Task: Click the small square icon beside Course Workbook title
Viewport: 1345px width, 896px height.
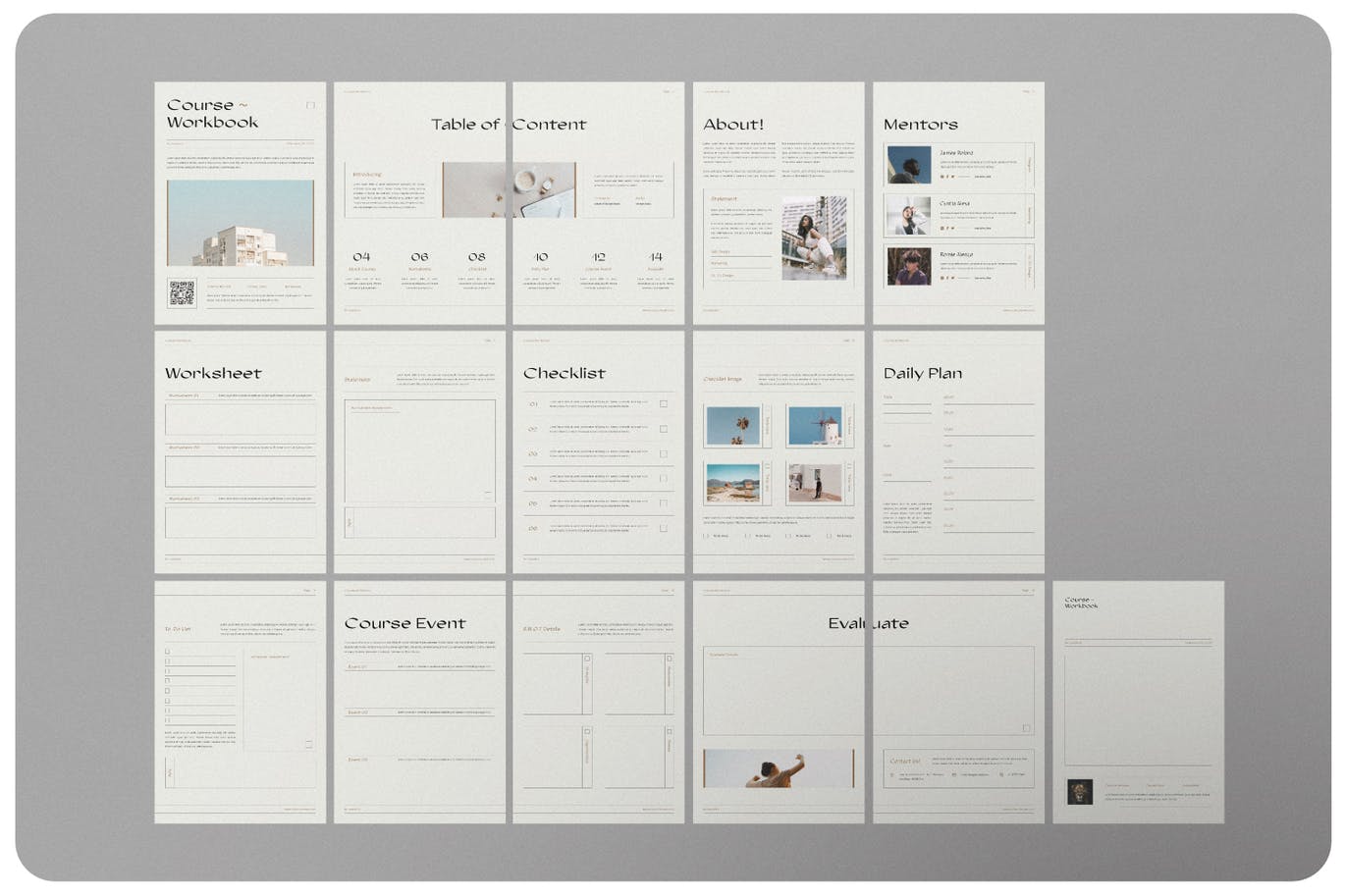Action: tap(310, 105)
